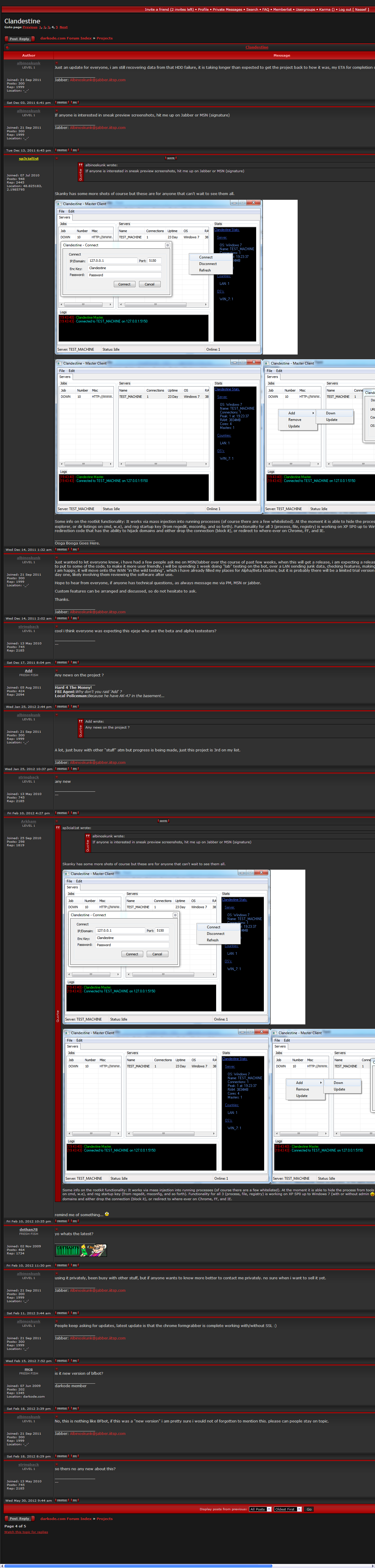Click quote icon on sp3cial1st's post

click(x=170, y=158)
